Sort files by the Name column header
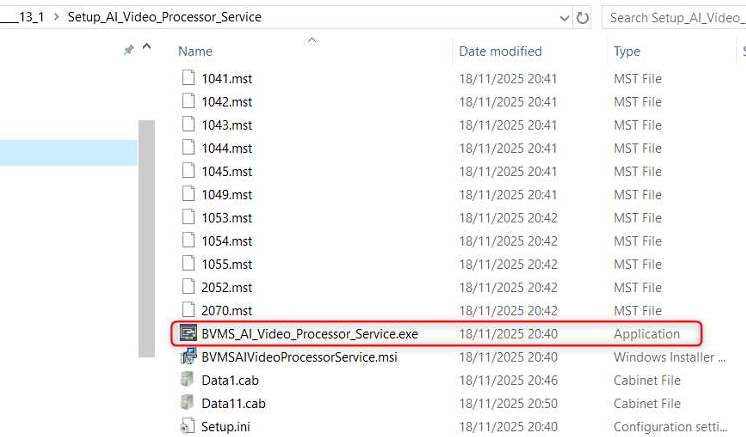This screenshot has width=746, height=437. (195, 51)
